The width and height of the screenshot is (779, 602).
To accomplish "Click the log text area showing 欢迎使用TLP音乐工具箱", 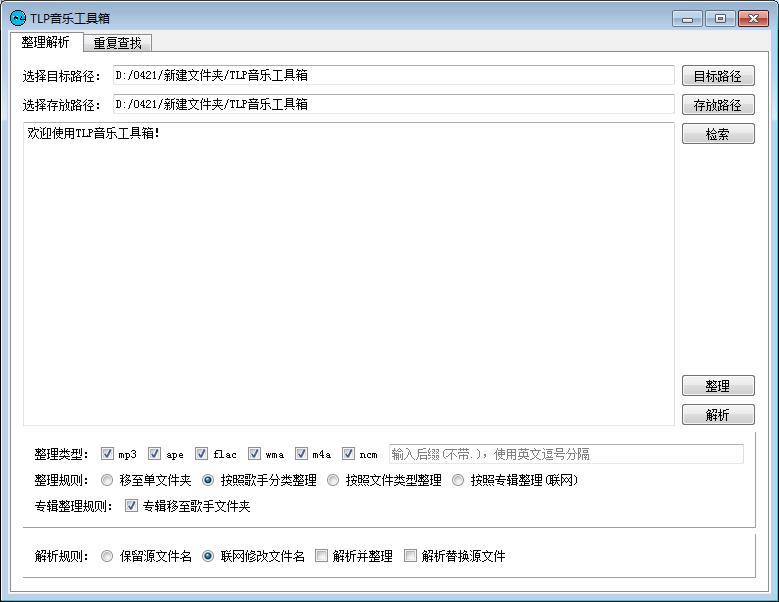I will (x=349, y=274).
